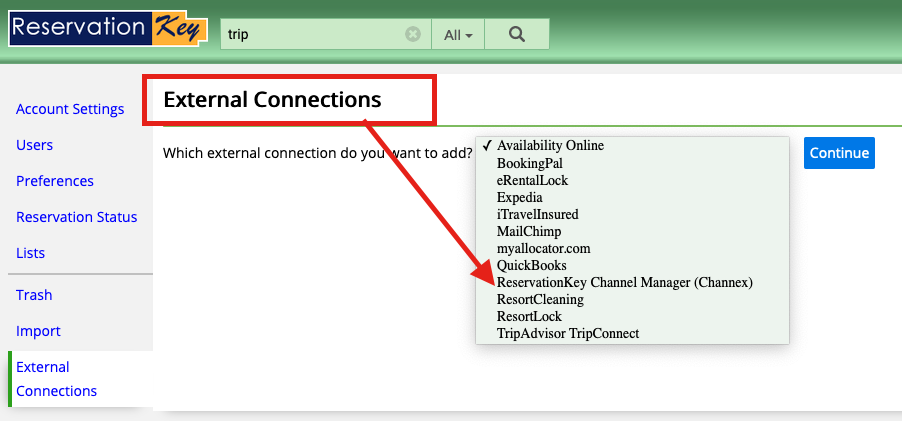Image resolution: width=902 pixels, height=421 pixels.
Task: Open Import in sidebar
Action: tap(38, 331)
